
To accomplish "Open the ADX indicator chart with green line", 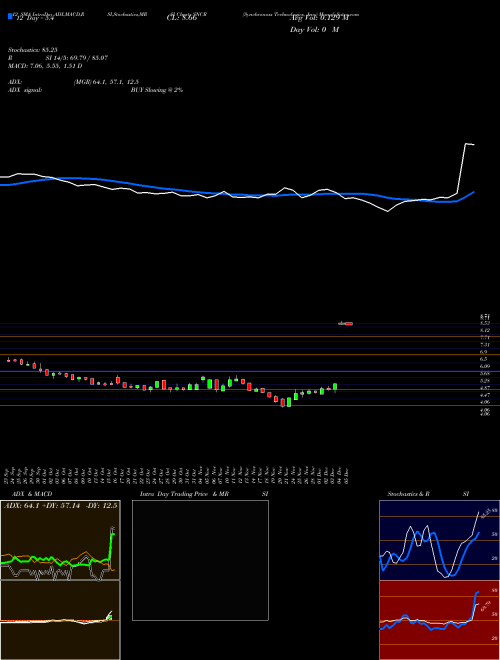I will tap(60, 540).
